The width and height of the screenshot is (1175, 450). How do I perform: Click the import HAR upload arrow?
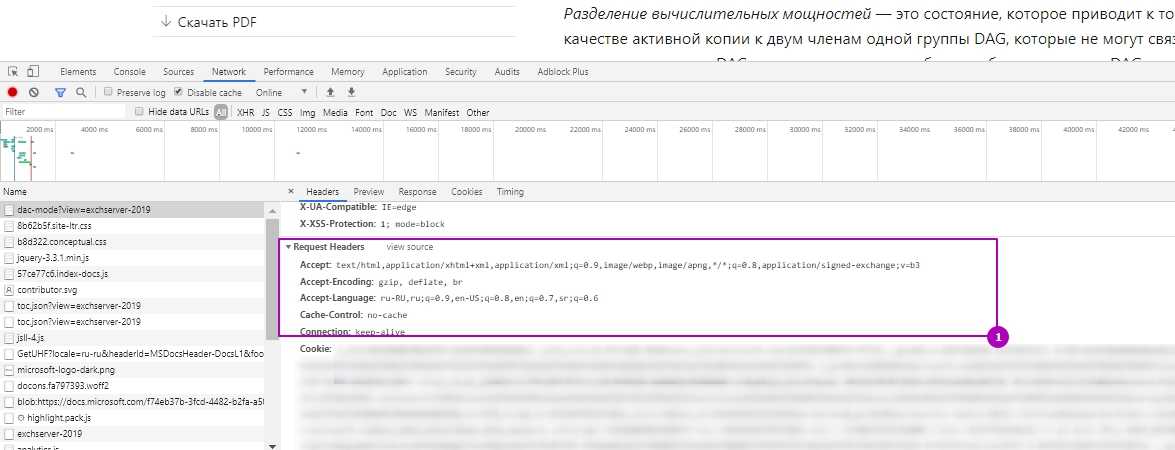tap(331, 92)
